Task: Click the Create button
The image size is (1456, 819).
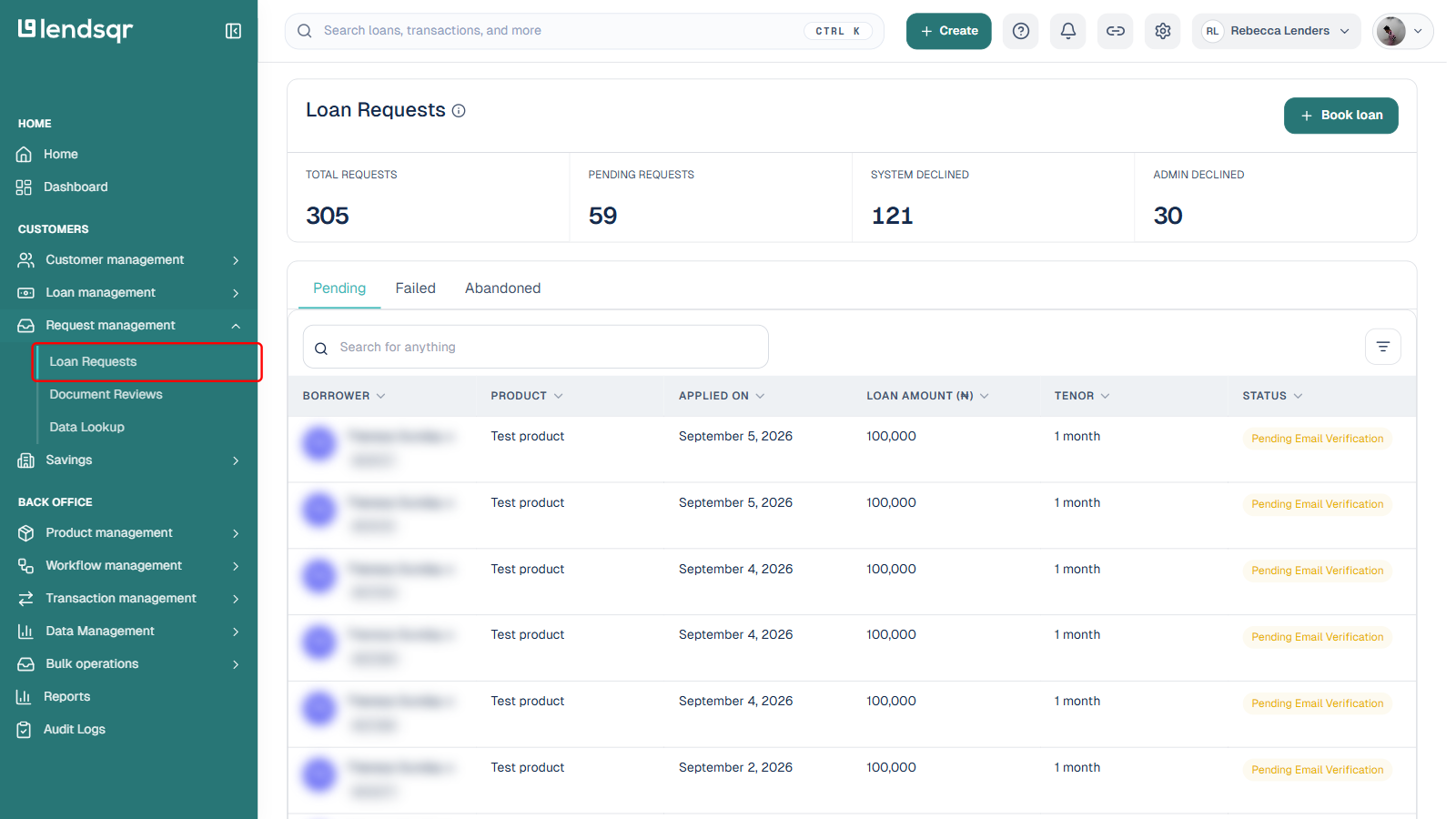Action: [949, 31]
